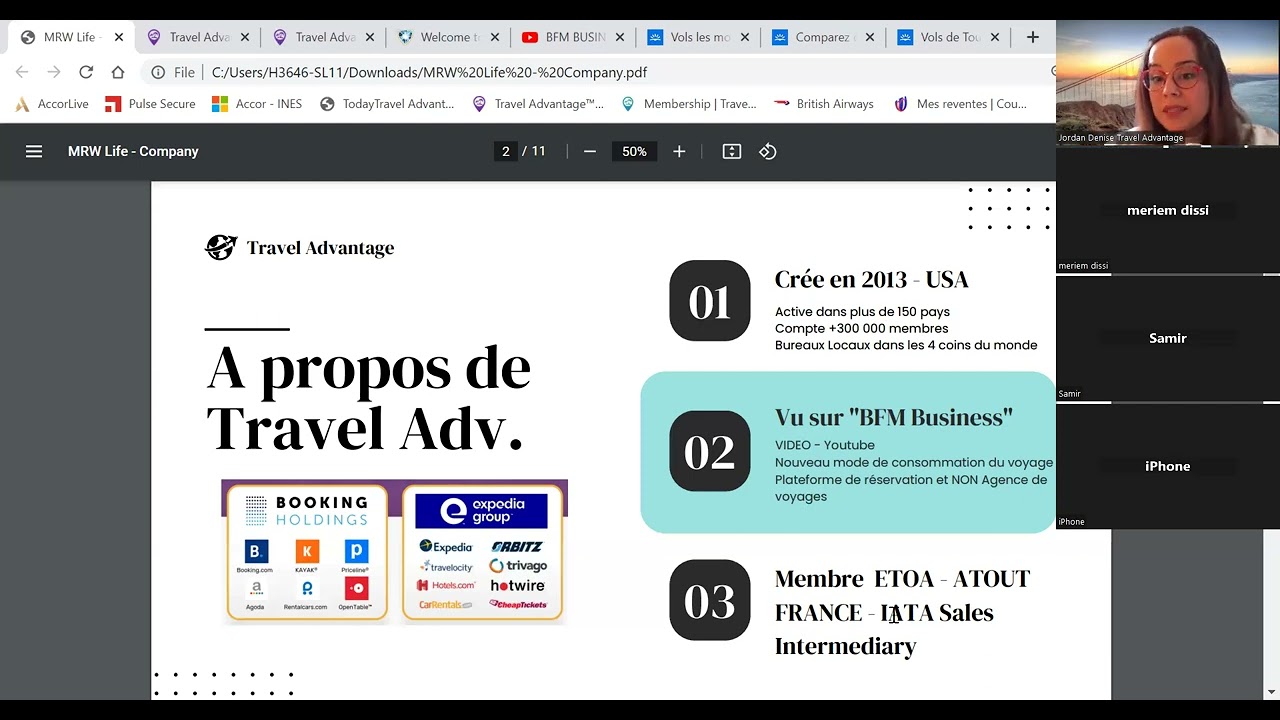This screenshot has height=720, width=1280.
Task: Click the MRW Life - Company document title
Action: [133, 151]
